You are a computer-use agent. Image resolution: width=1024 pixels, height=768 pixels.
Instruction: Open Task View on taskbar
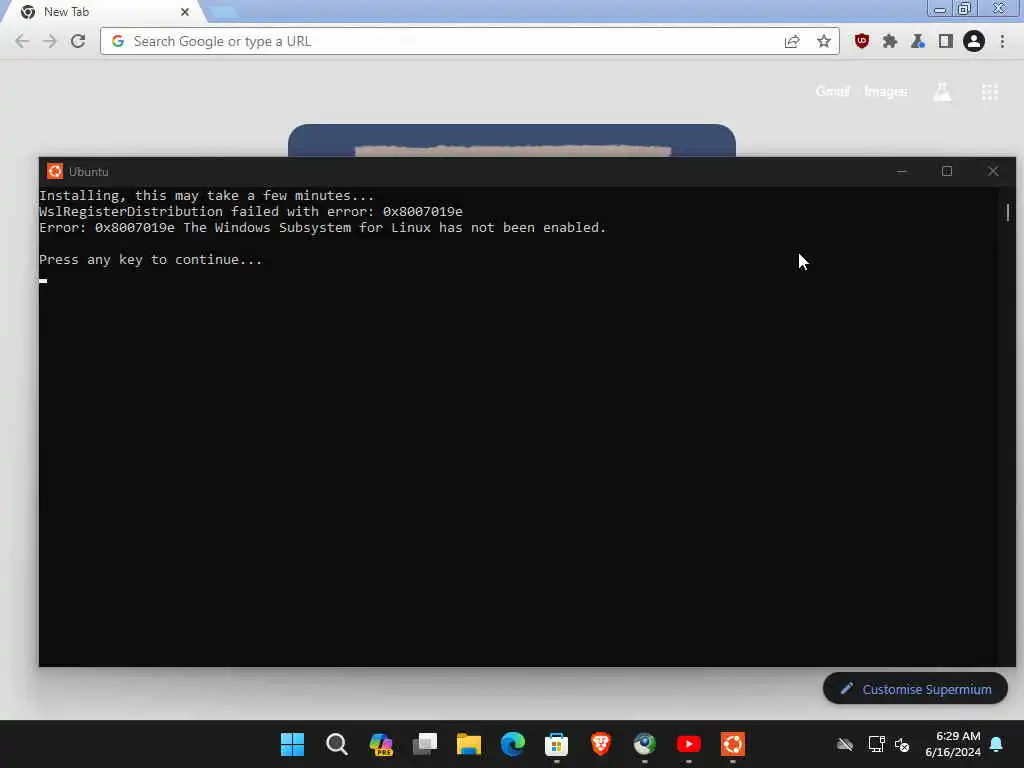(x=424, y=744)
